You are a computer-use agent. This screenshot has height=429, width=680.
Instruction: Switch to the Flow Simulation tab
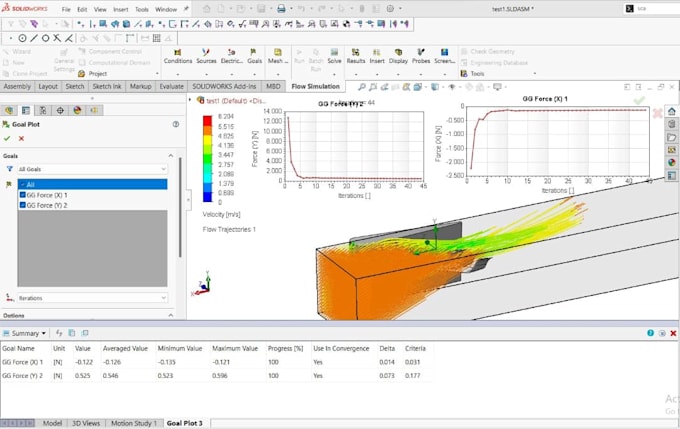315,86
